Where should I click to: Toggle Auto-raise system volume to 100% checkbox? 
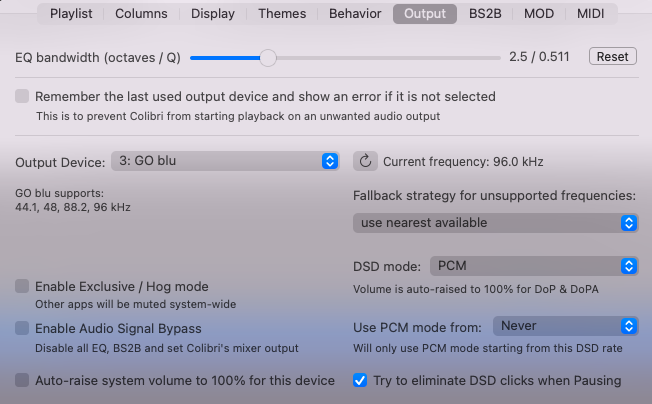22,380
